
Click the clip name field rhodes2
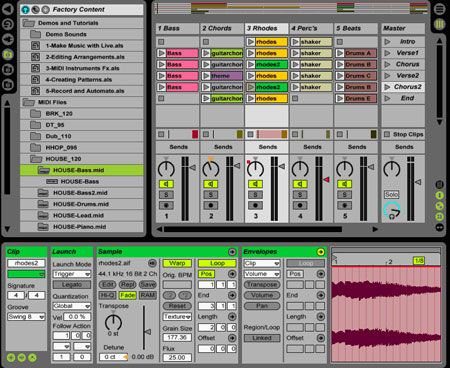click(x=26, y=263)
